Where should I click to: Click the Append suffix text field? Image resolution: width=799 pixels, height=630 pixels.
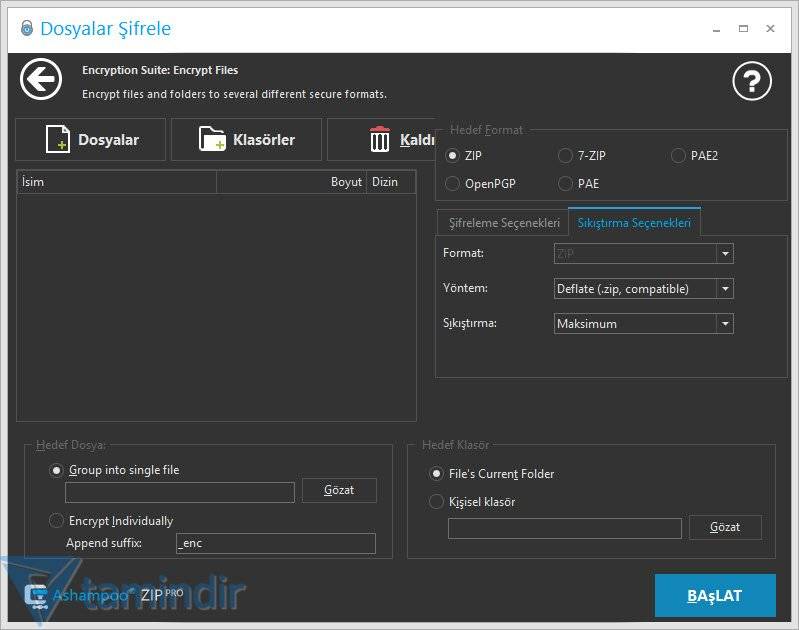click(275, 543)
